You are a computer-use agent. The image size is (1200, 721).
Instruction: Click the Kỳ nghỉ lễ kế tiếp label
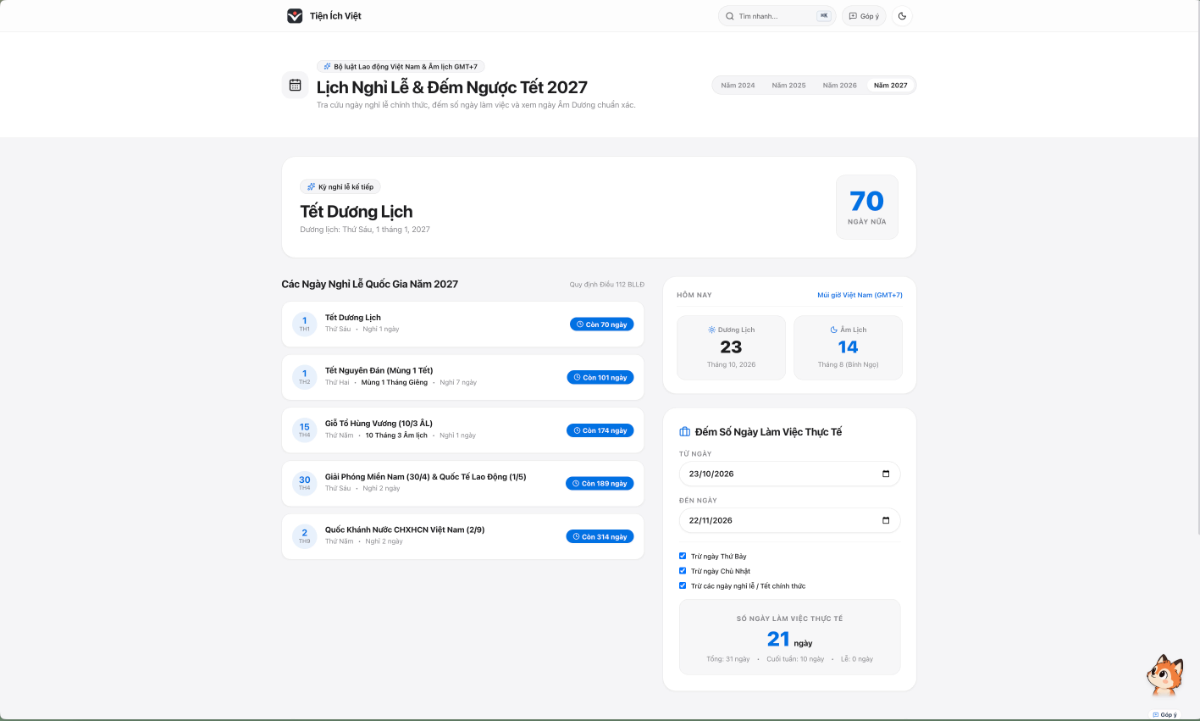point(340,187)
